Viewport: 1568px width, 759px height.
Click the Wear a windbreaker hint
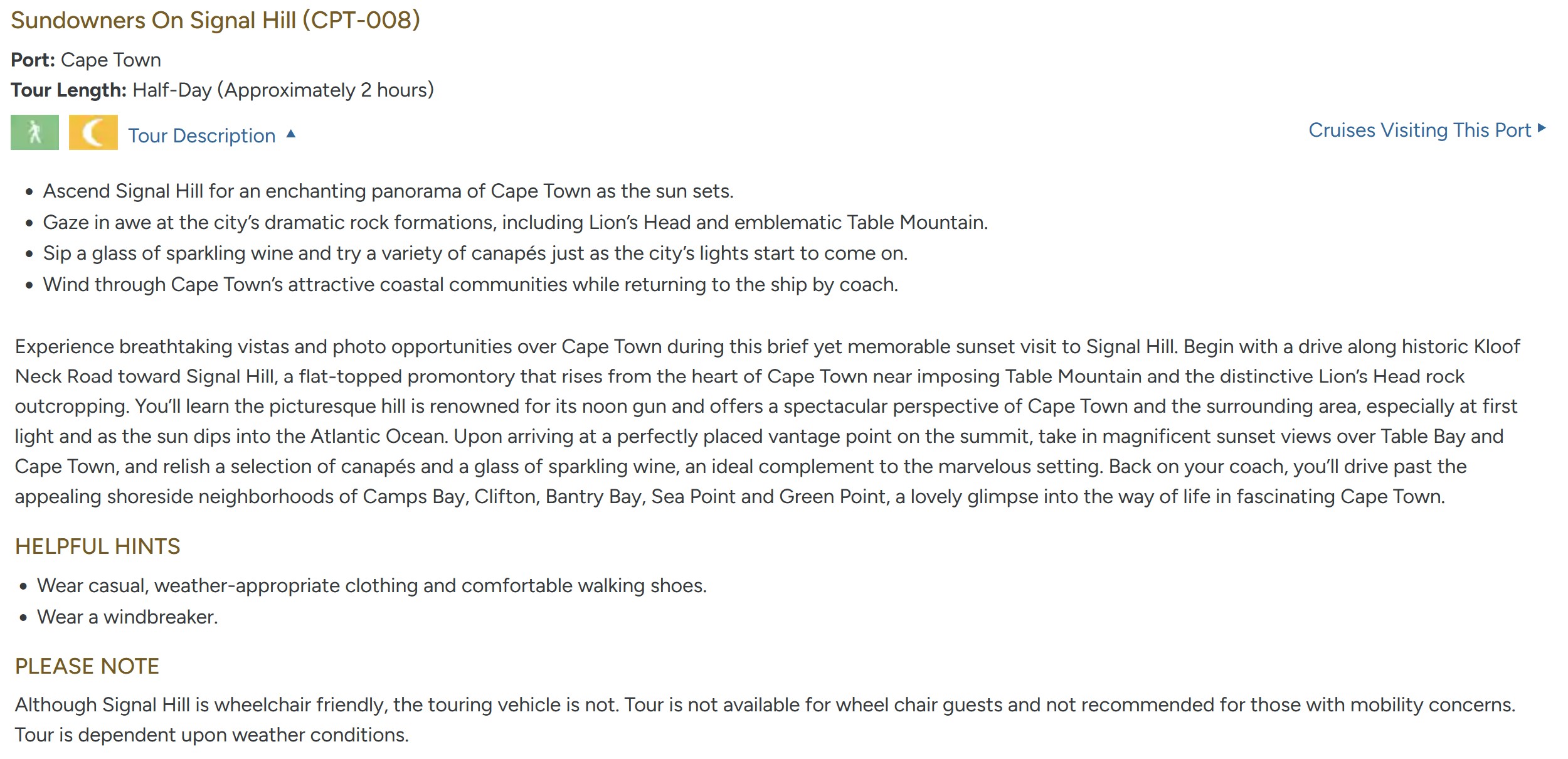[127, 617]
